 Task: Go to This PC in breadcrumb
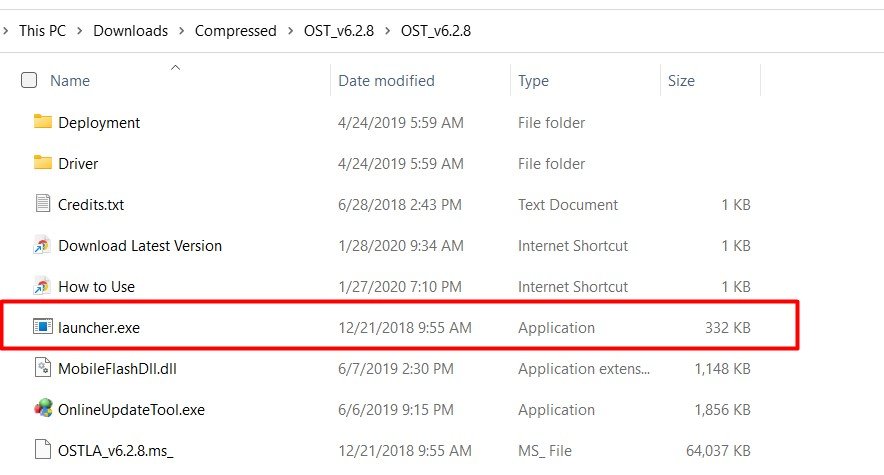pyautogui.click(x=42, y=30)
